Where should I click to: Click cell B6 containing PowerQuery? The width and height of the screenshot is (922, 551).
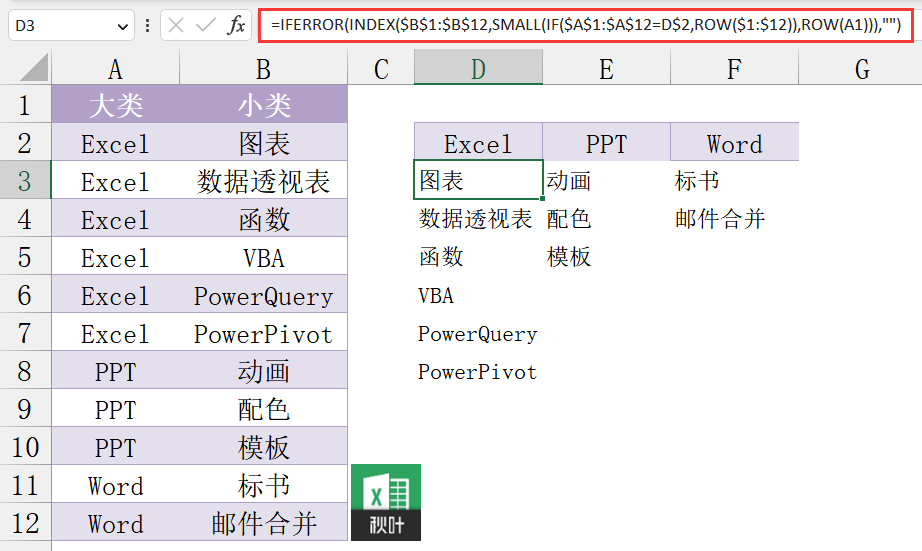click(263, 295)
